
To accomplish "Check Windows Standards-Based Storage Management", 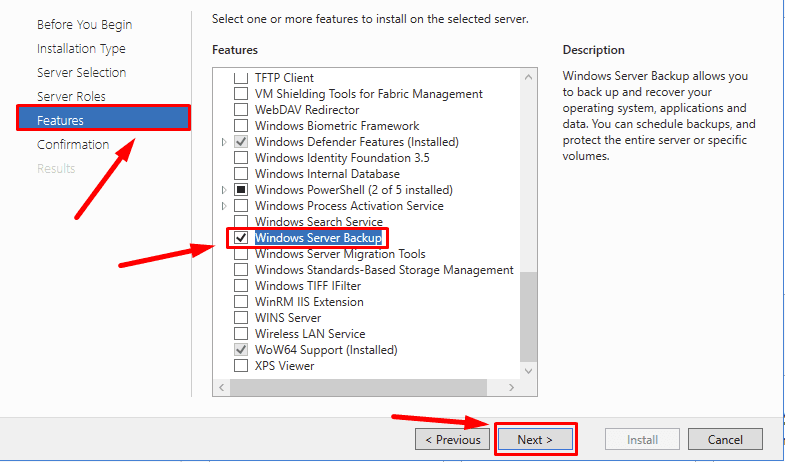I will pyautogui.click(x=241, y=270).
